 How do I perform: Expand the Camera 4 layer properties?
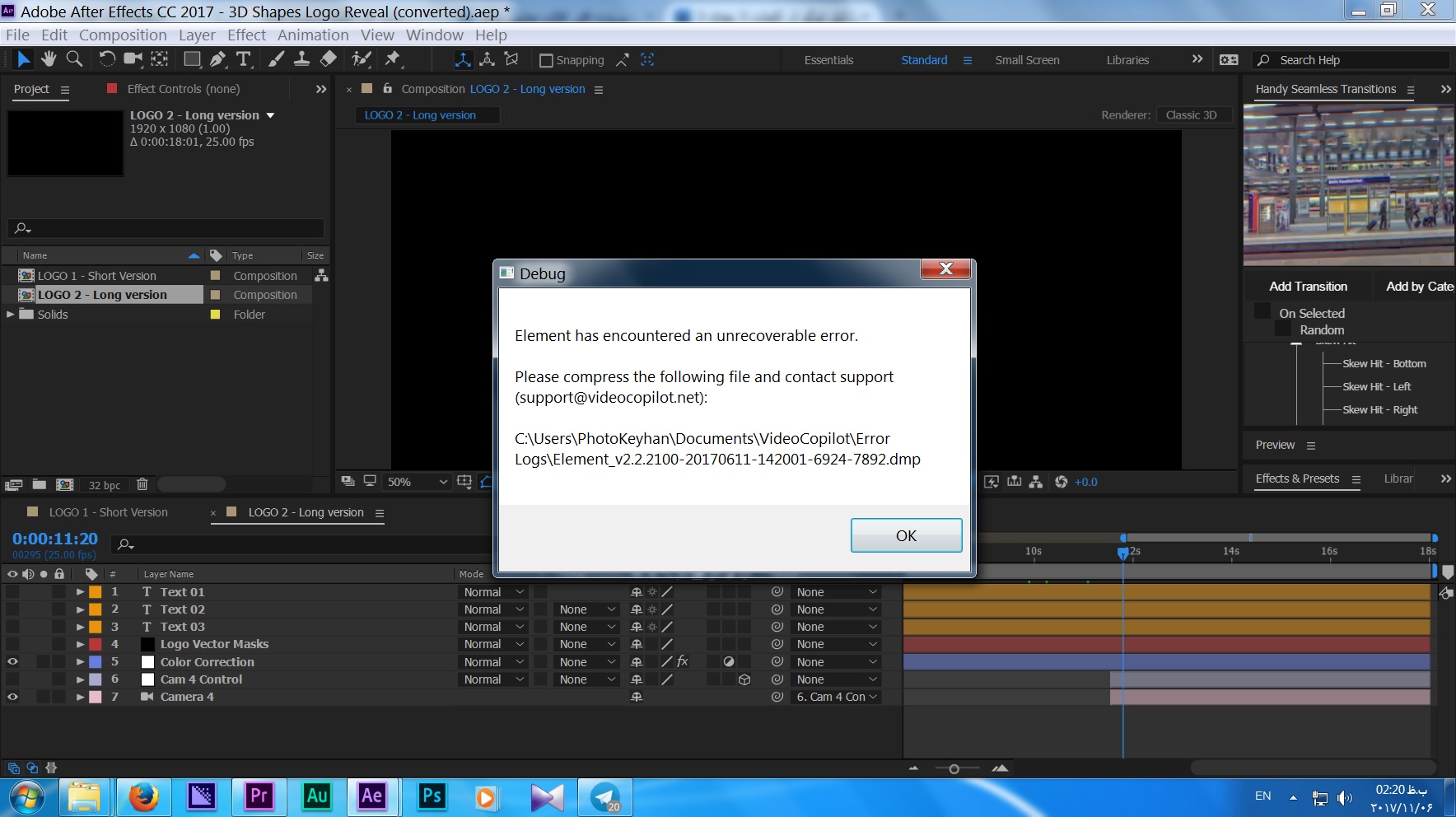coord(80,697)
